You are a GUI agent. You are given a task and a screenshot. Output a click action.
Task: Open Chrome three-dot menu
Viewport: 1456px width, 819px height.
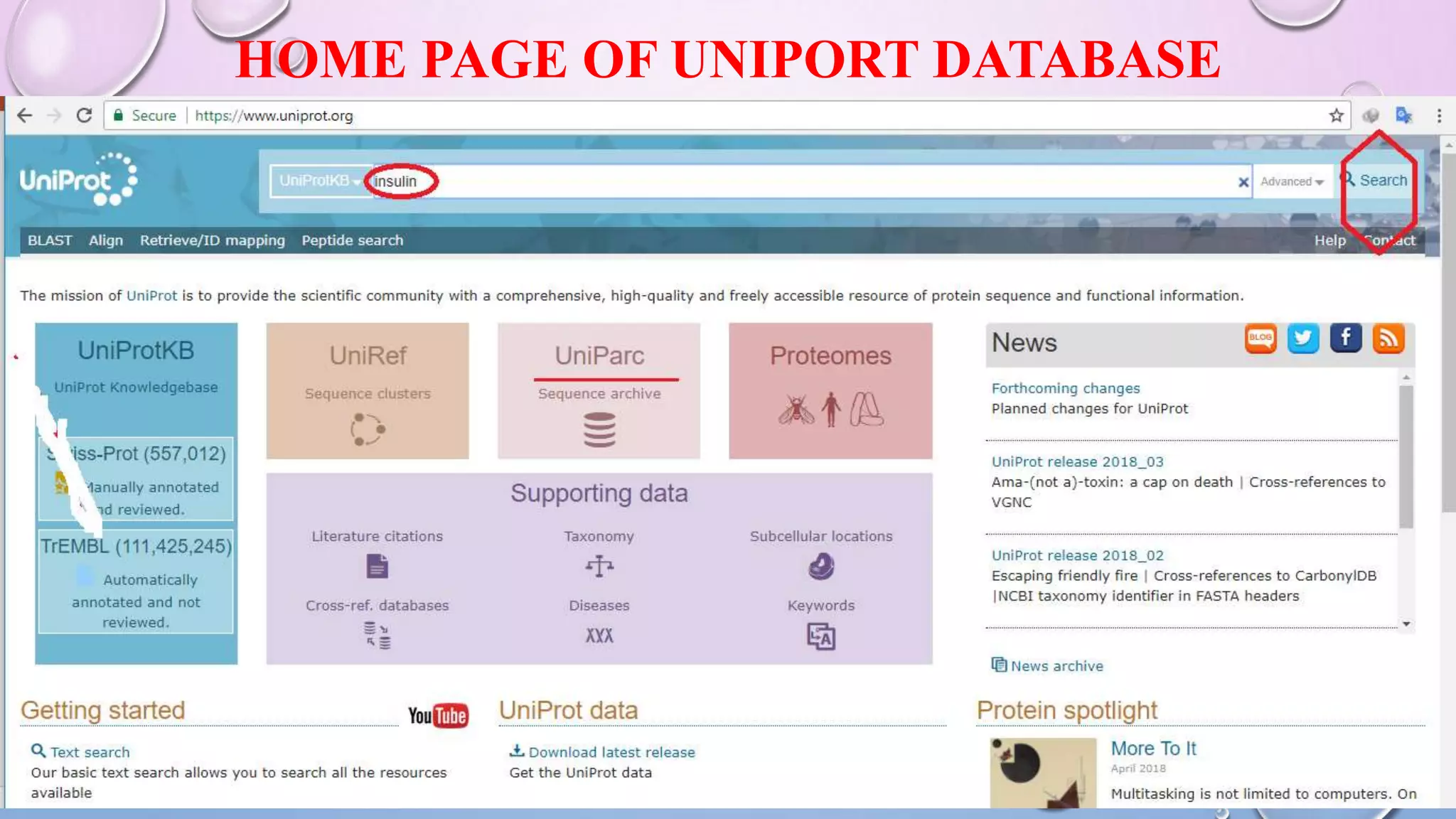(x=1439, y=115)
